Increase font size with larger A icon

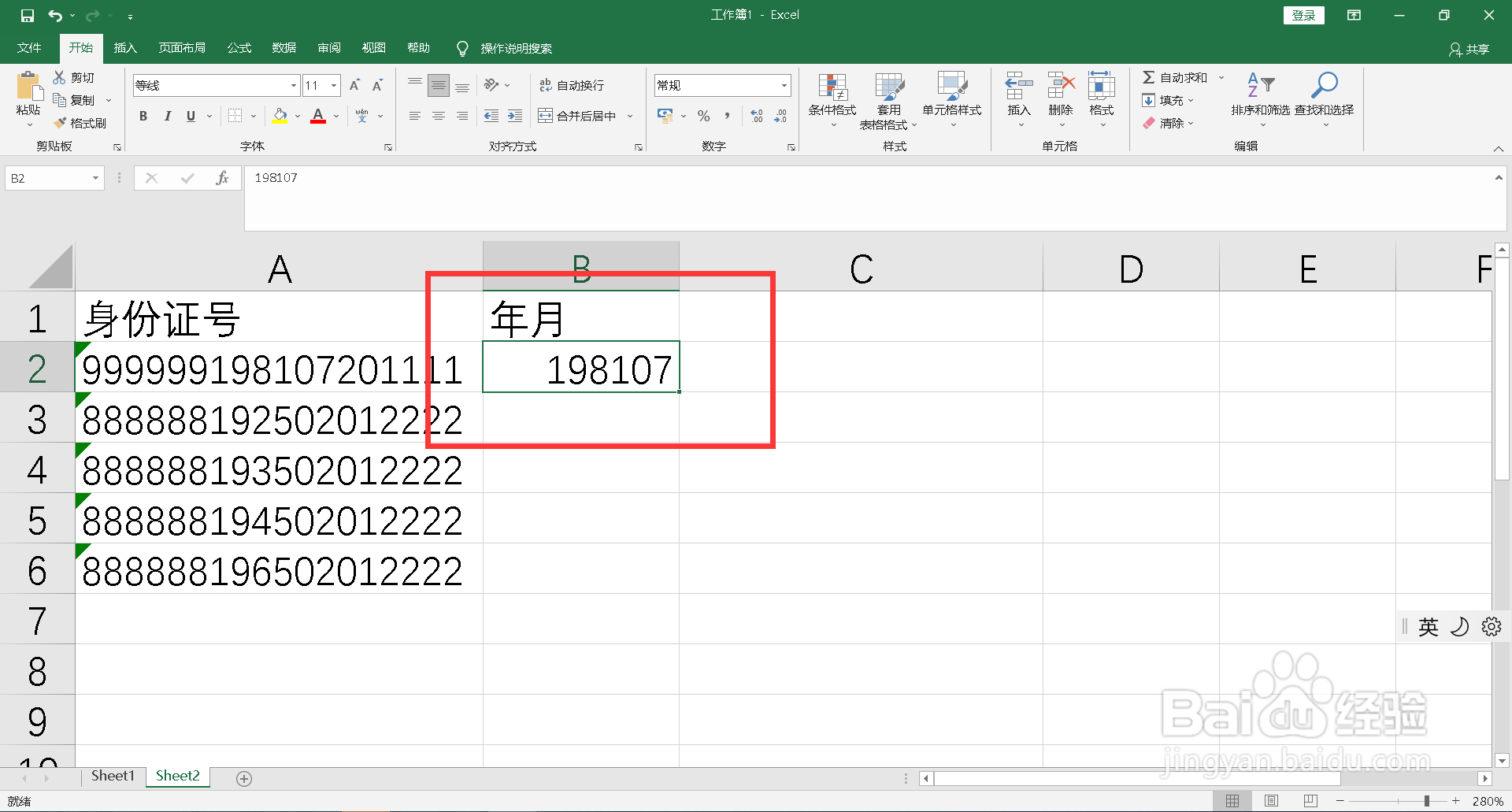tap(354, 85)
